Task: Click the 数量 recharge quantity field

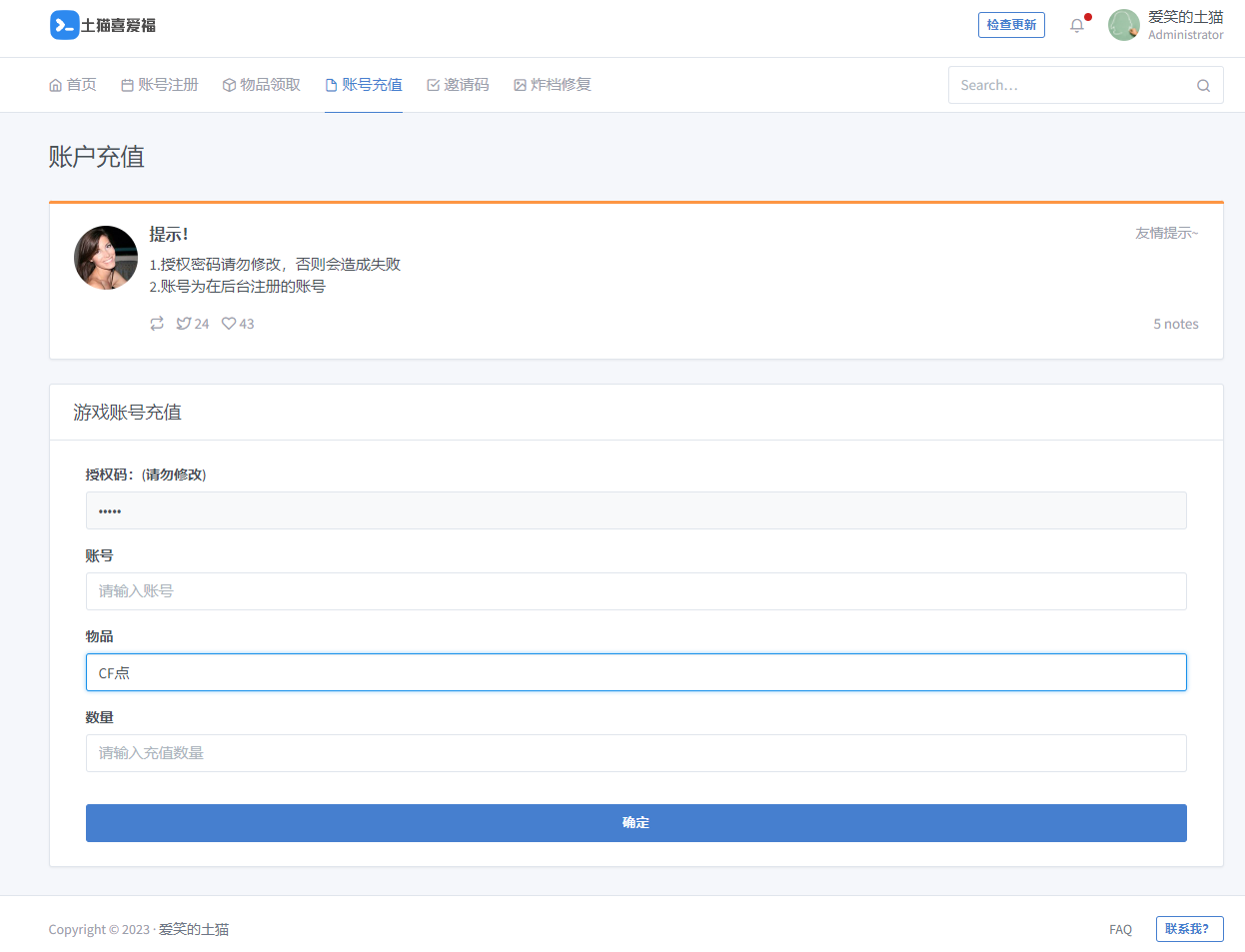Action: (x=635, y=753)
